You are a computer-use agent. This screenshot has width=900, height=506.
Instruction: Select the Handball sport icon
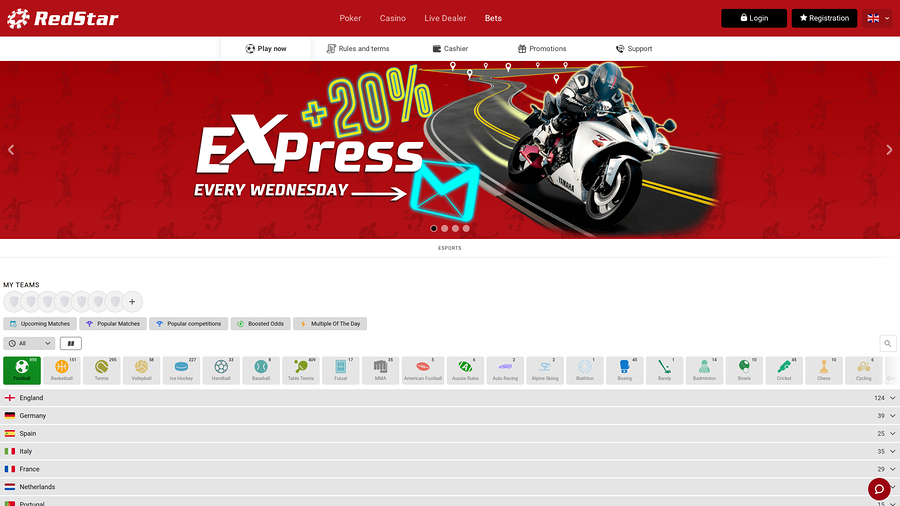pos(221,370)
